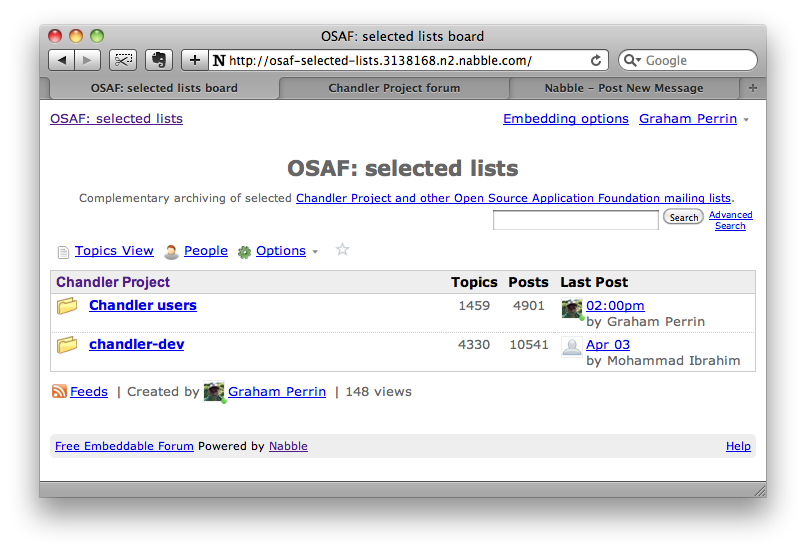The width and height of the screenshot is (806, 552).
Task: Click the Chandler users folder icon
Action: [67, 306]
